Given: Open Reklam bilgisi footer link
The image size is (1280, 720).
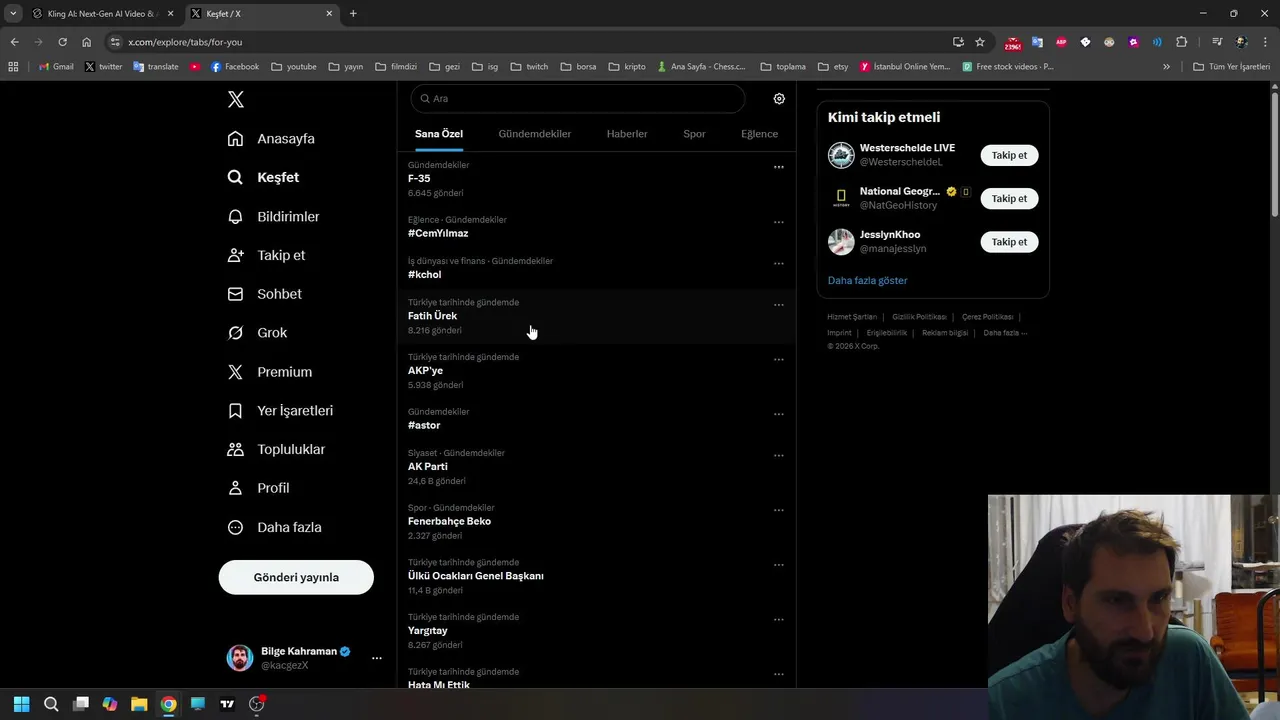Looking at the screenshot, I should pyautogui.click(x=945, y=333).
